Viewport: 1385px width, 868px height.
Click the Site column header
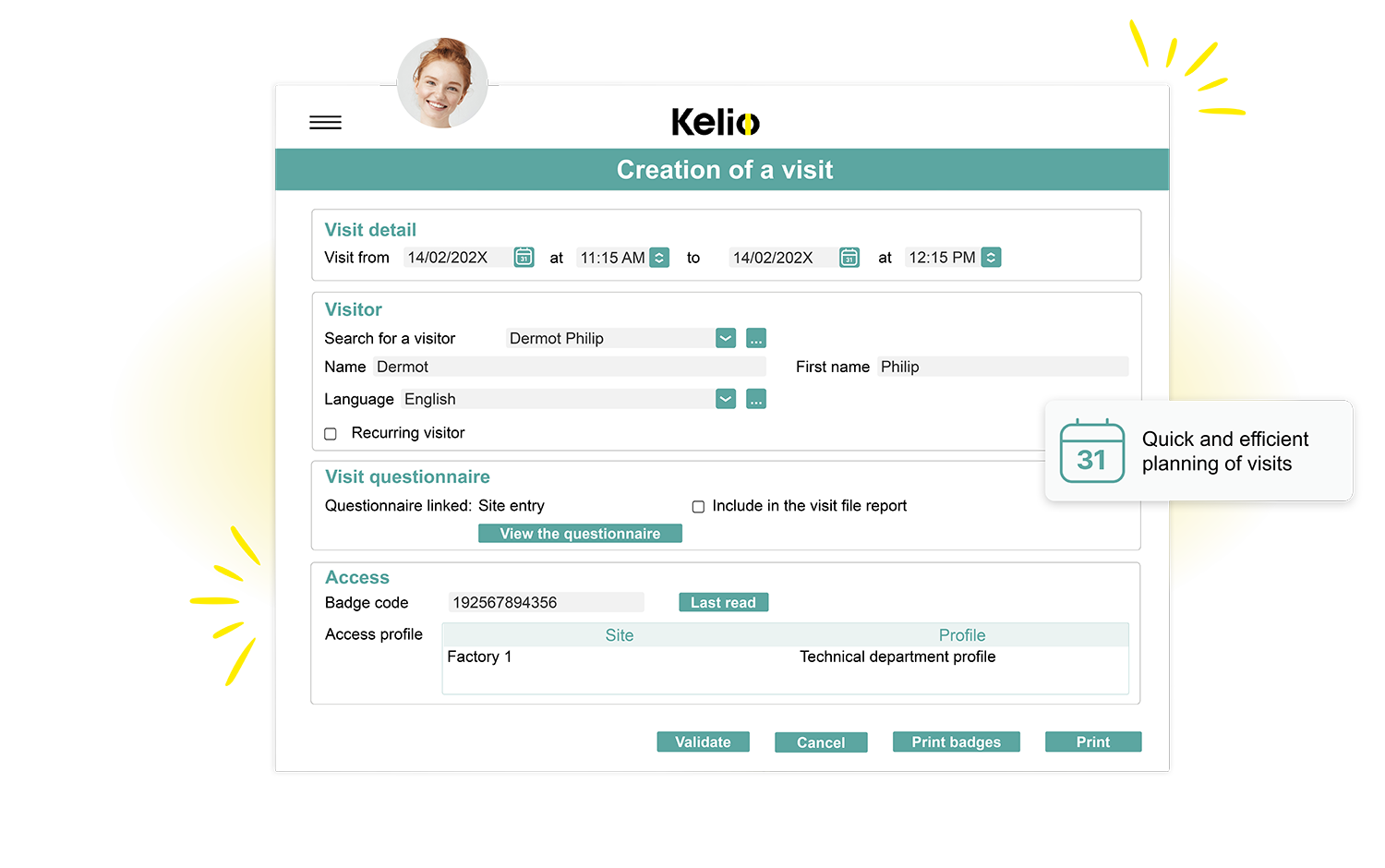[620, 635]
